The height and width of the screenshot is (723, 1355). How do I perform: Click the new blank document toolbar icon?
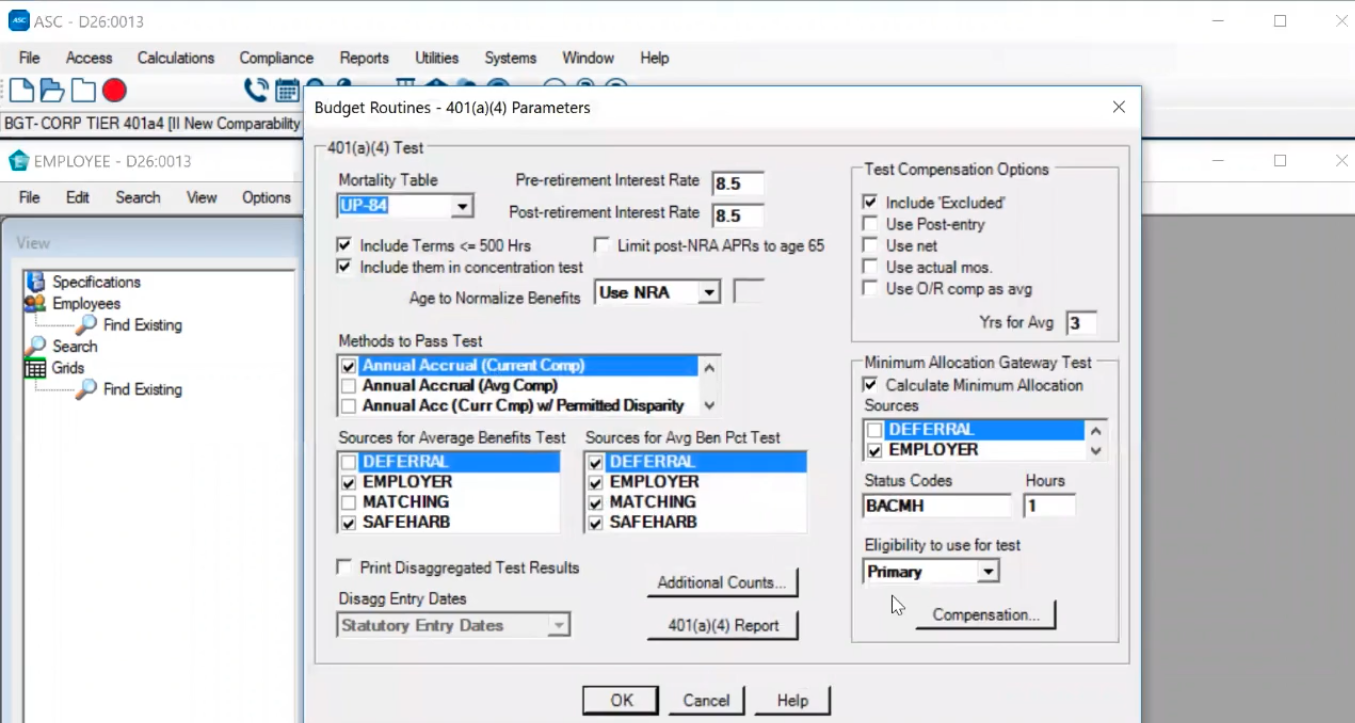(x=21, y=91)
